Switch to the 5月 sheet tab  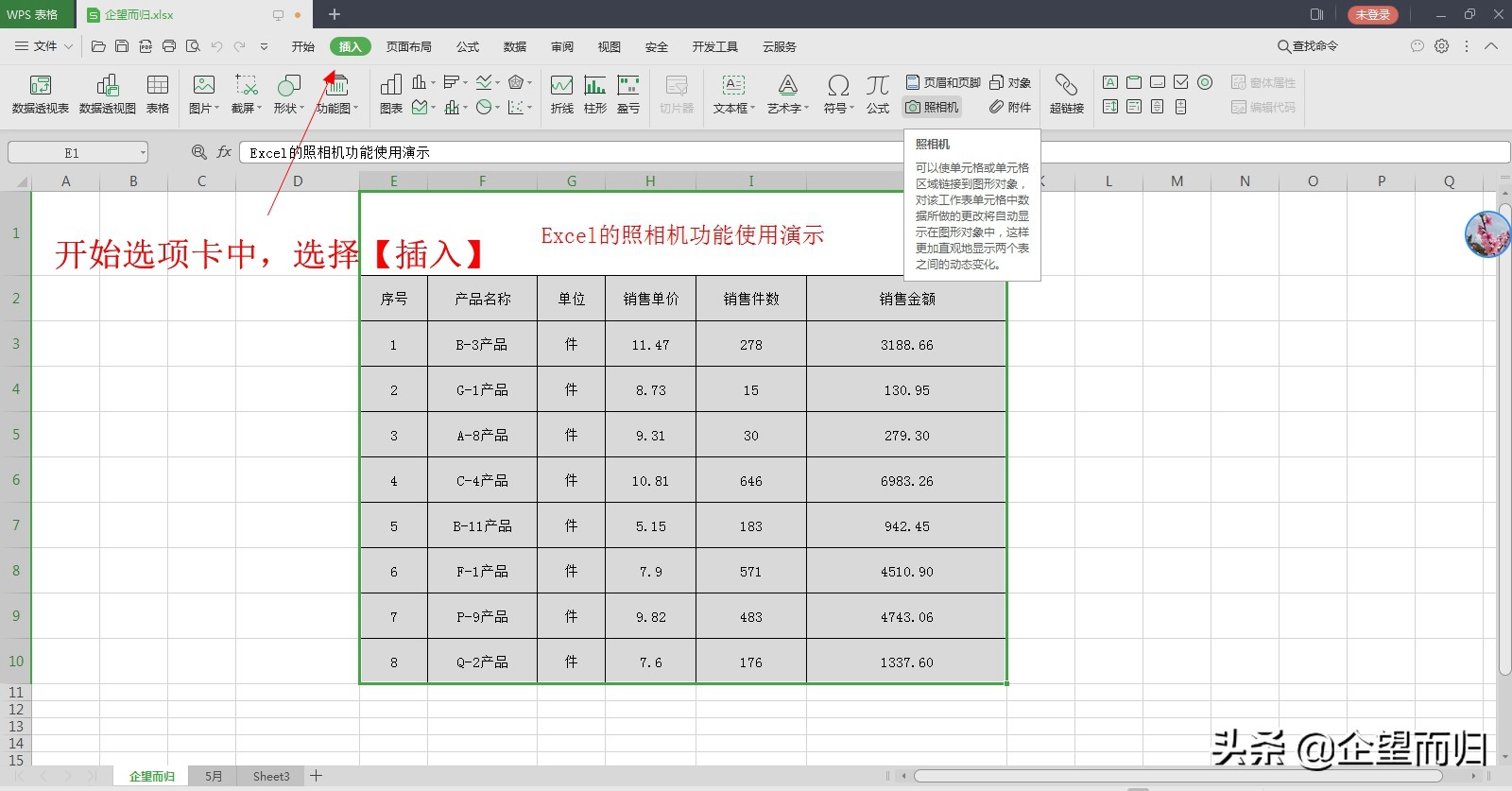pos(214,776)
